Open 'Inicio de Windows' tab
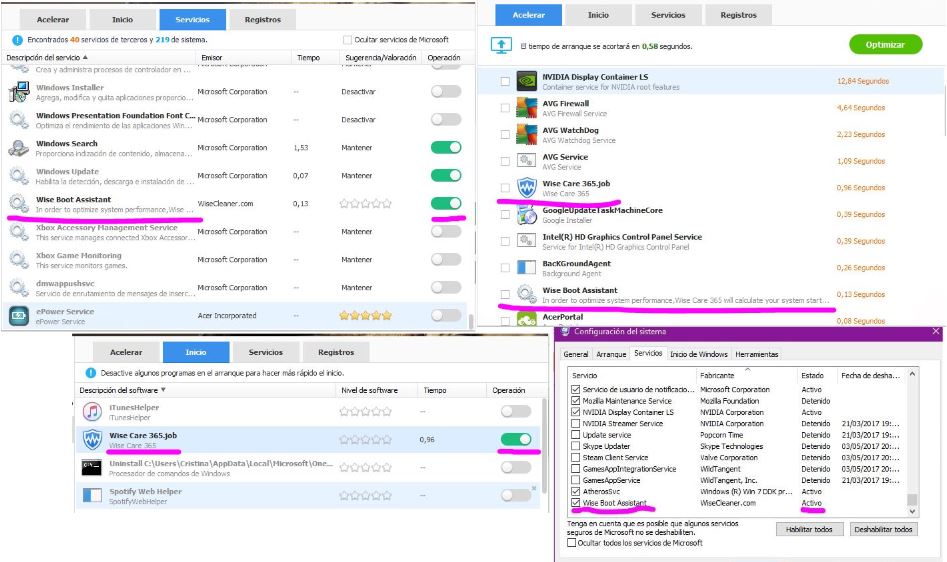This screenshot has height=562, width=947. point(699,354)
